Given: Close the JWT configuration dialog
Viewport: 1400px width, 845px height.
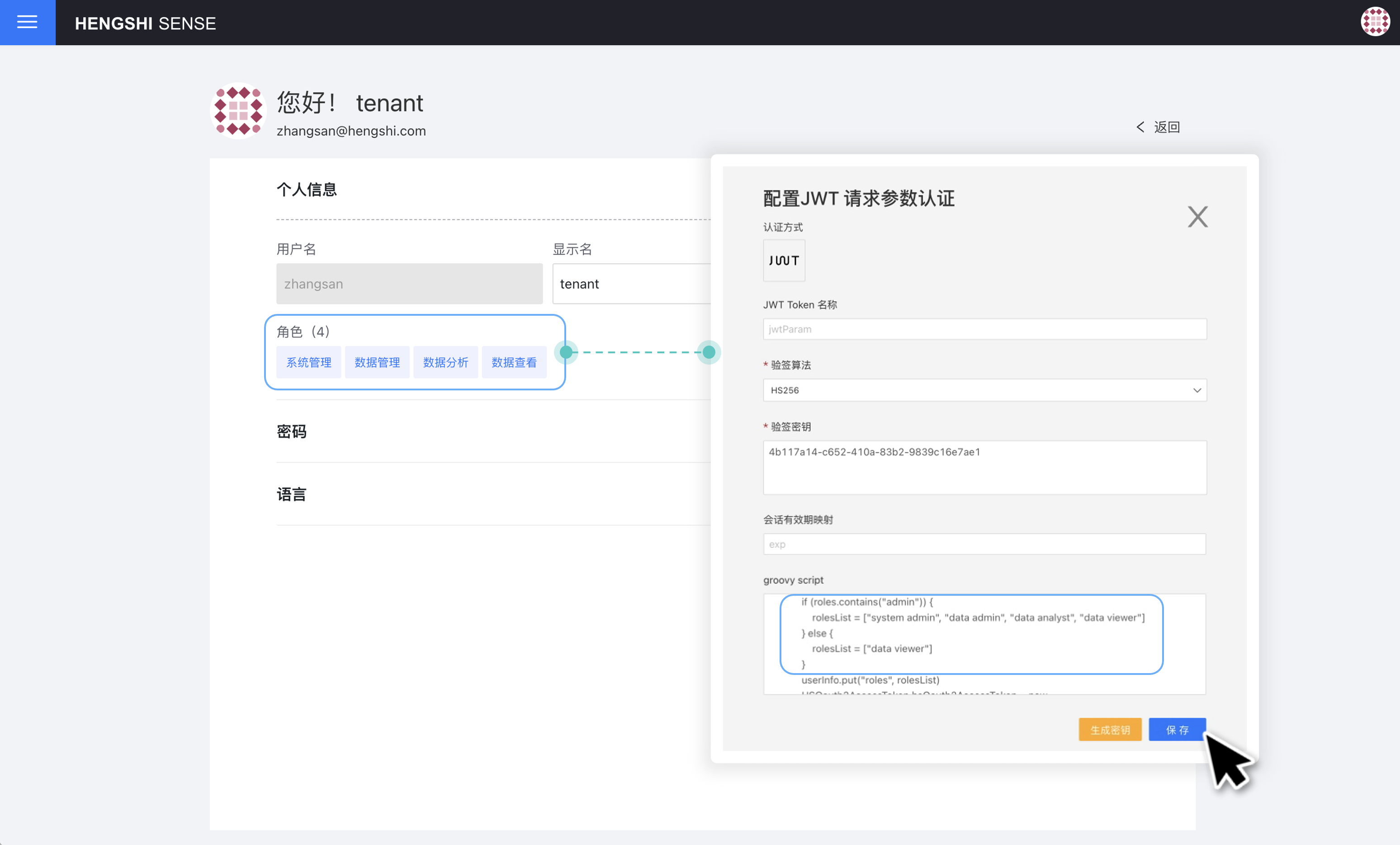Looking at the screenshot, I should point(1198,217).
